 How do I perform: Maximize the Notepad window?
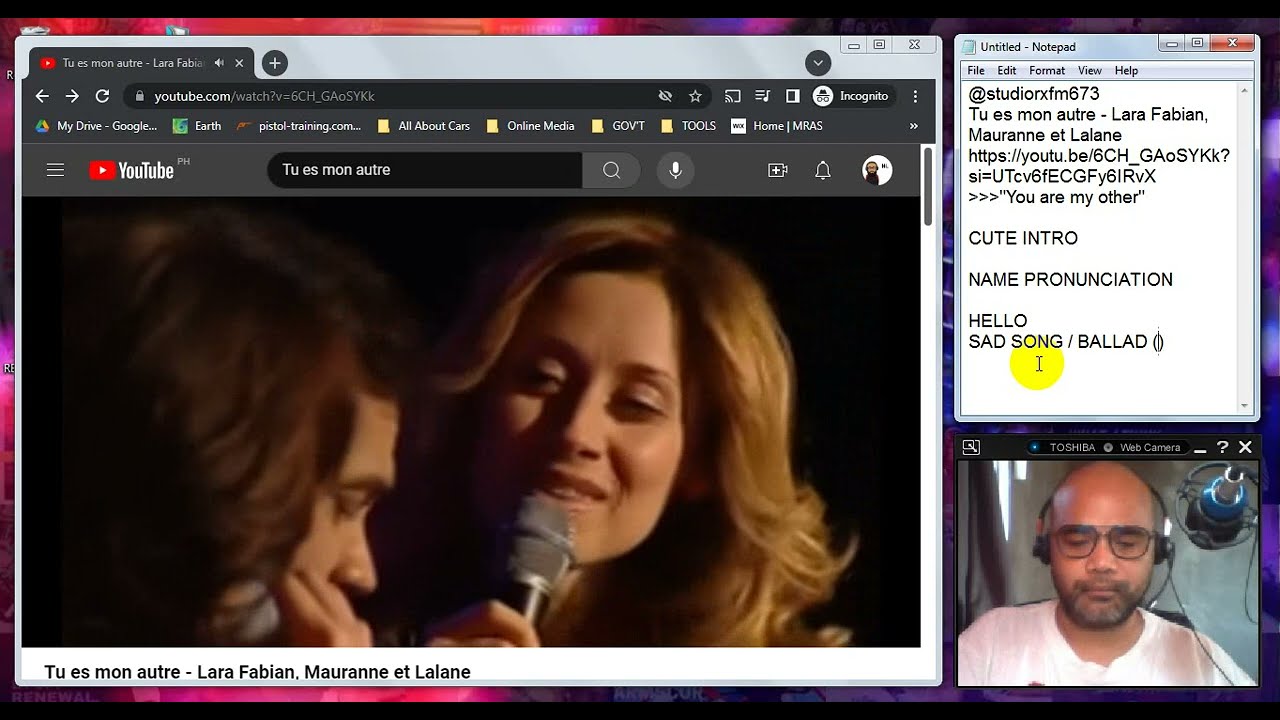(1198, 44)
